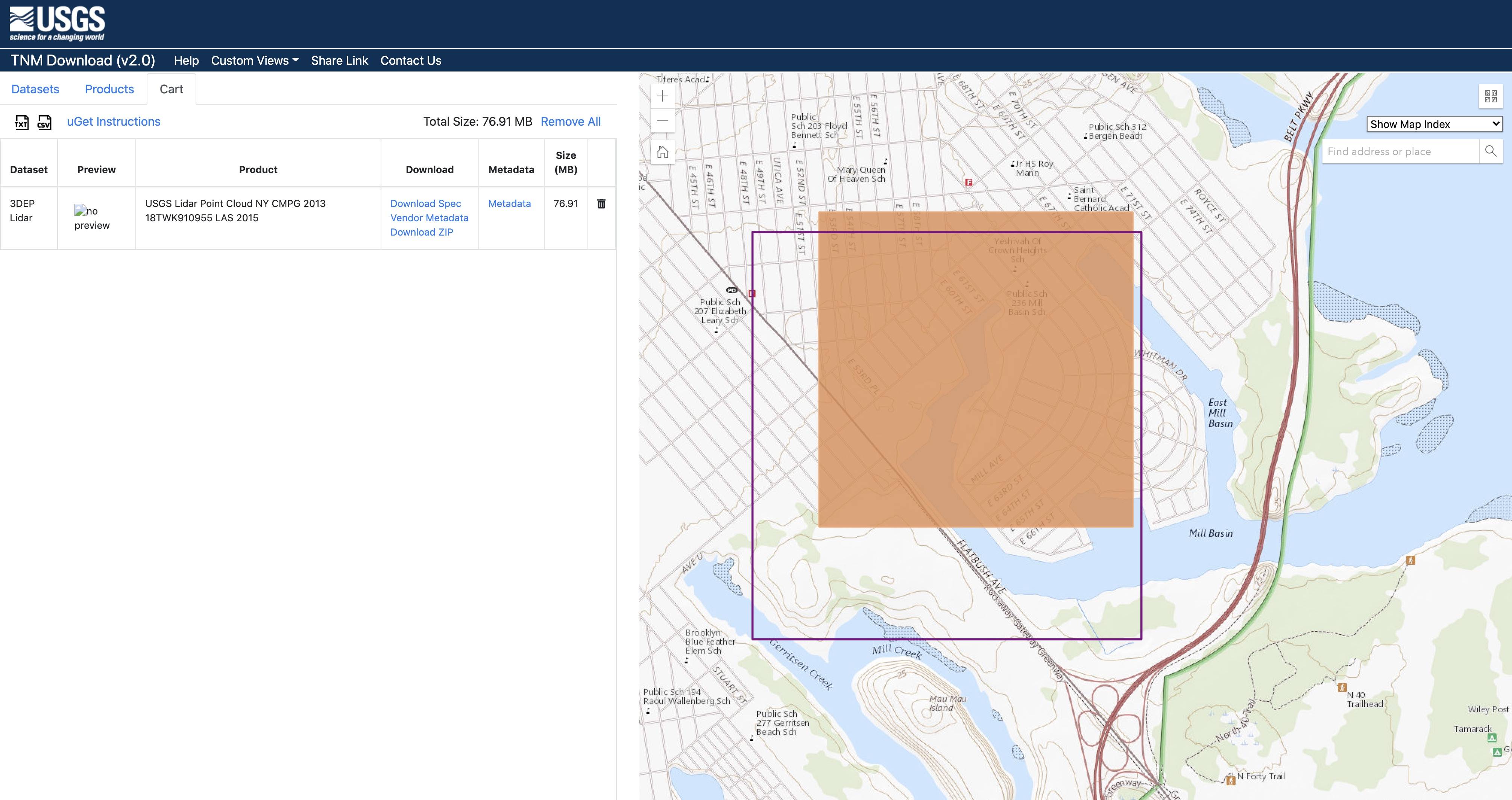The height and width of the screenshot is (800, 1512).
Task: Zoom in on the map
Action: click(663, 96)
